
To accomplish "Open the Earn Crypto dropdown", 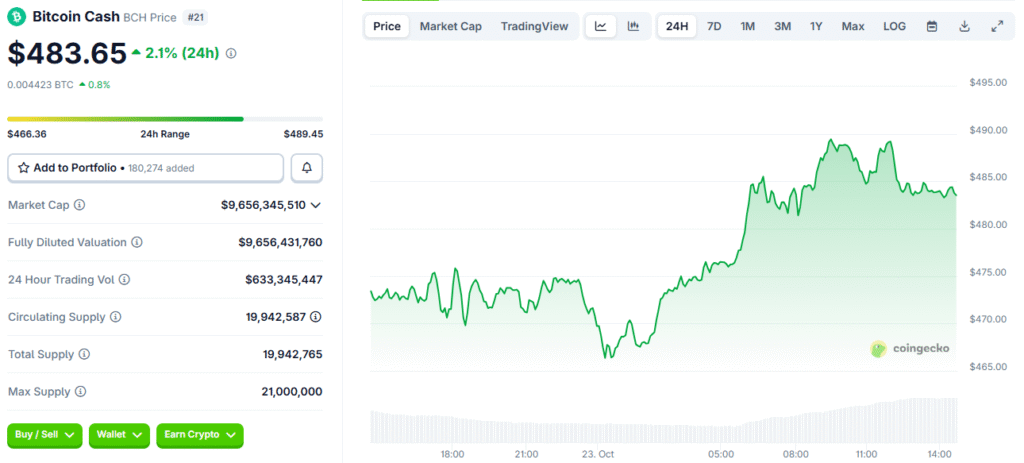I will click(x=199, y=435).
